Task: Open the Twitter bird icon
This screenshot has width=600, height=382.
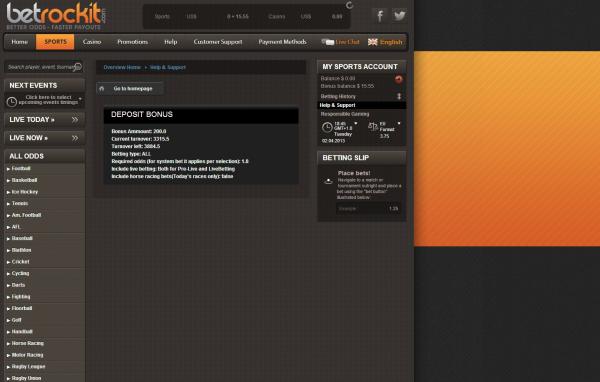Action: tap(399, 16)
